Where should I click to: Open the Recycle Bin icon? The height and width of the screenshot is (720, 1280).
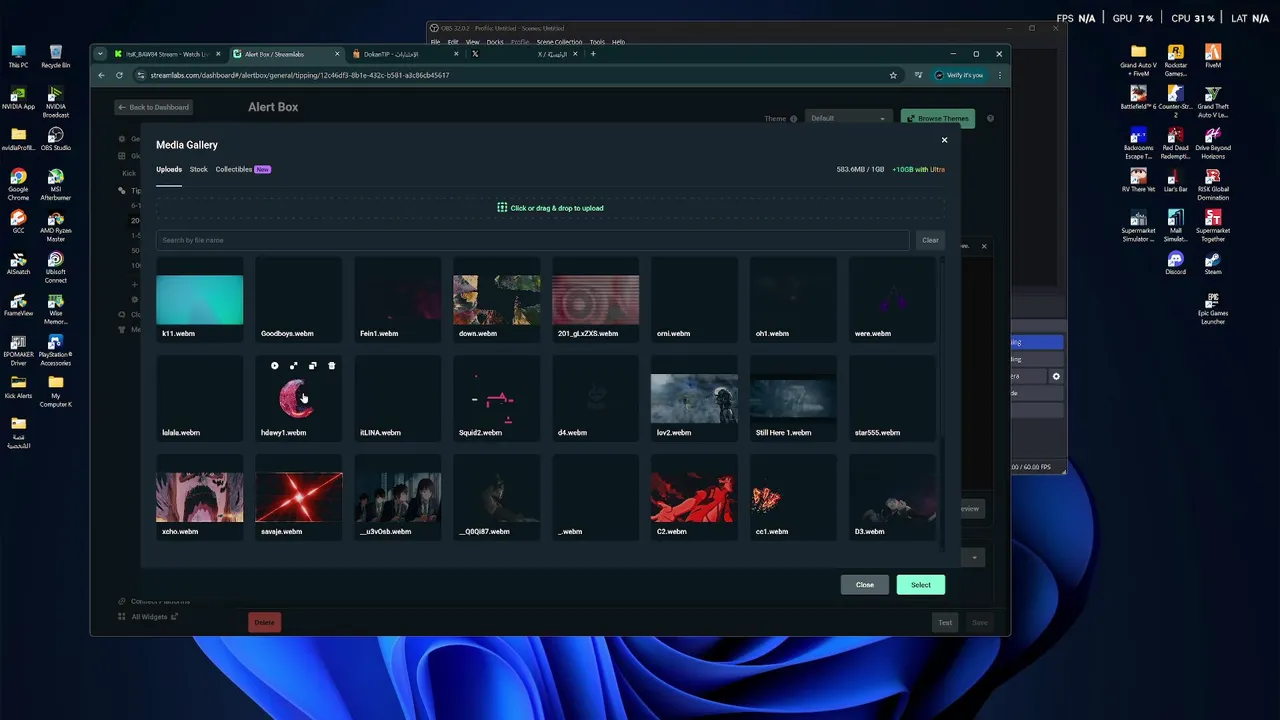56,56
